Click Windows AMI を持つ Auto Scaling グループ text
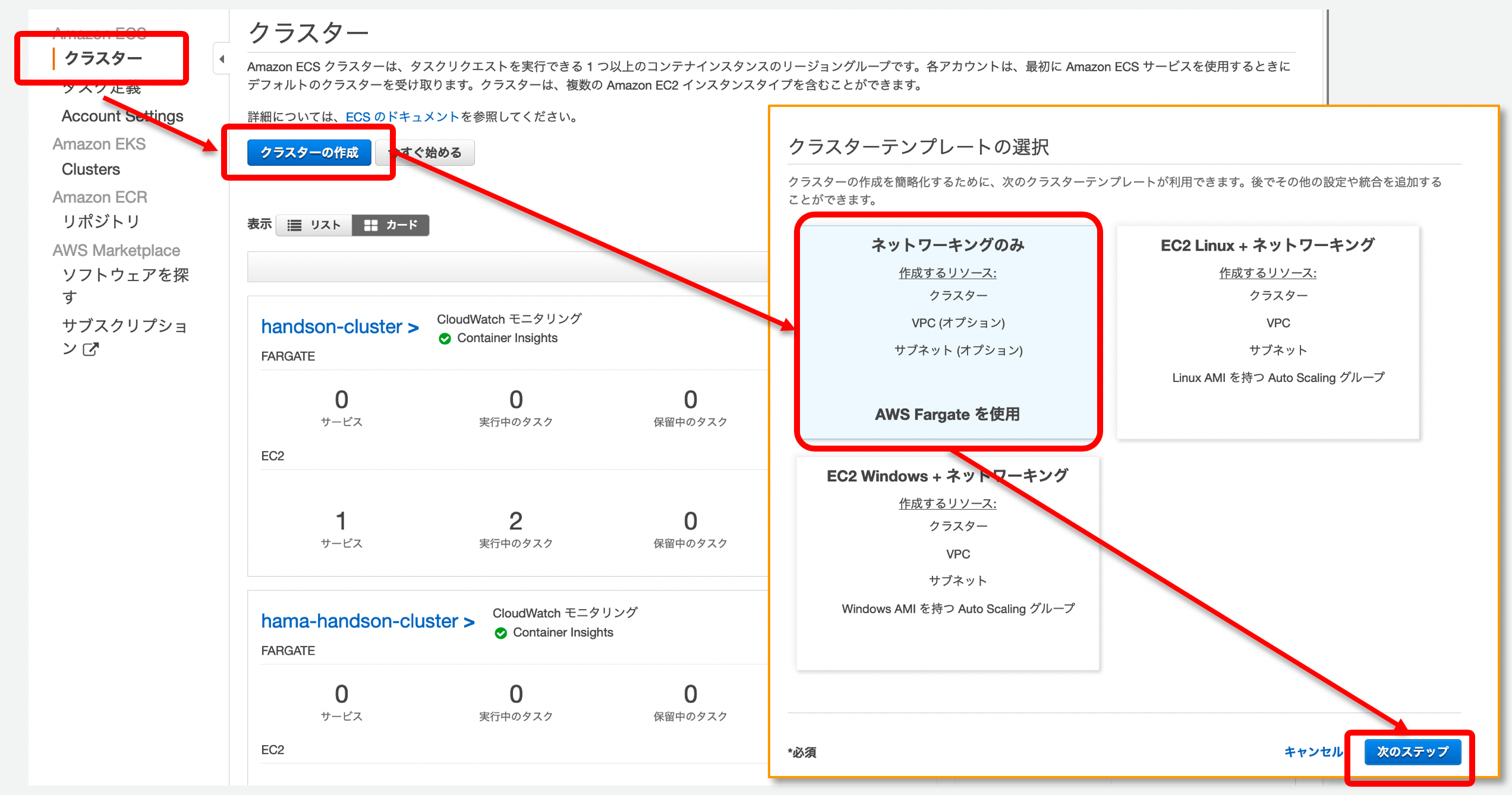 [958, 608]
